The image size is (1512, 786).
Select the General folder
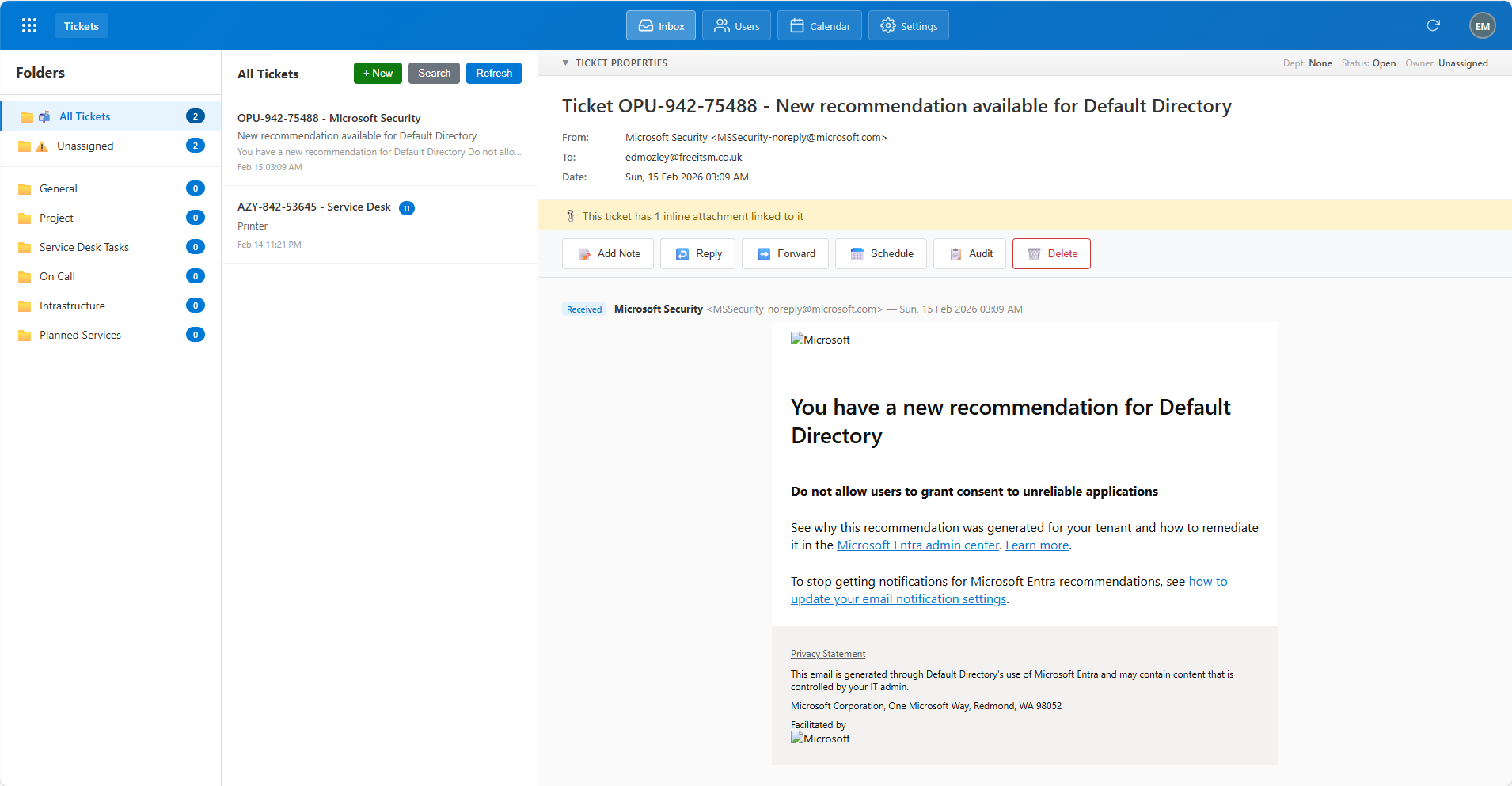pos(111,188)
